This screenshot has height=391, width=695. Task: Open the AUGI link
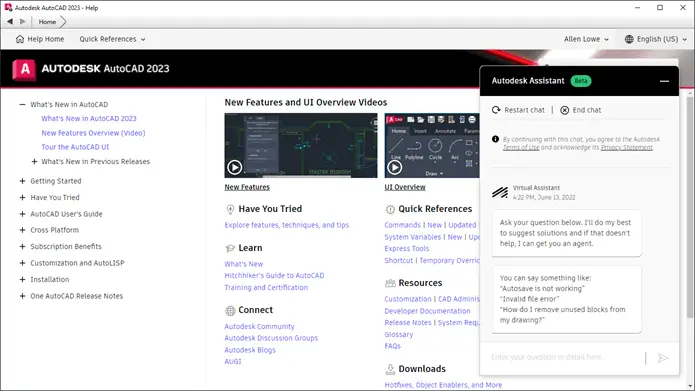click(x=233, y=361)
